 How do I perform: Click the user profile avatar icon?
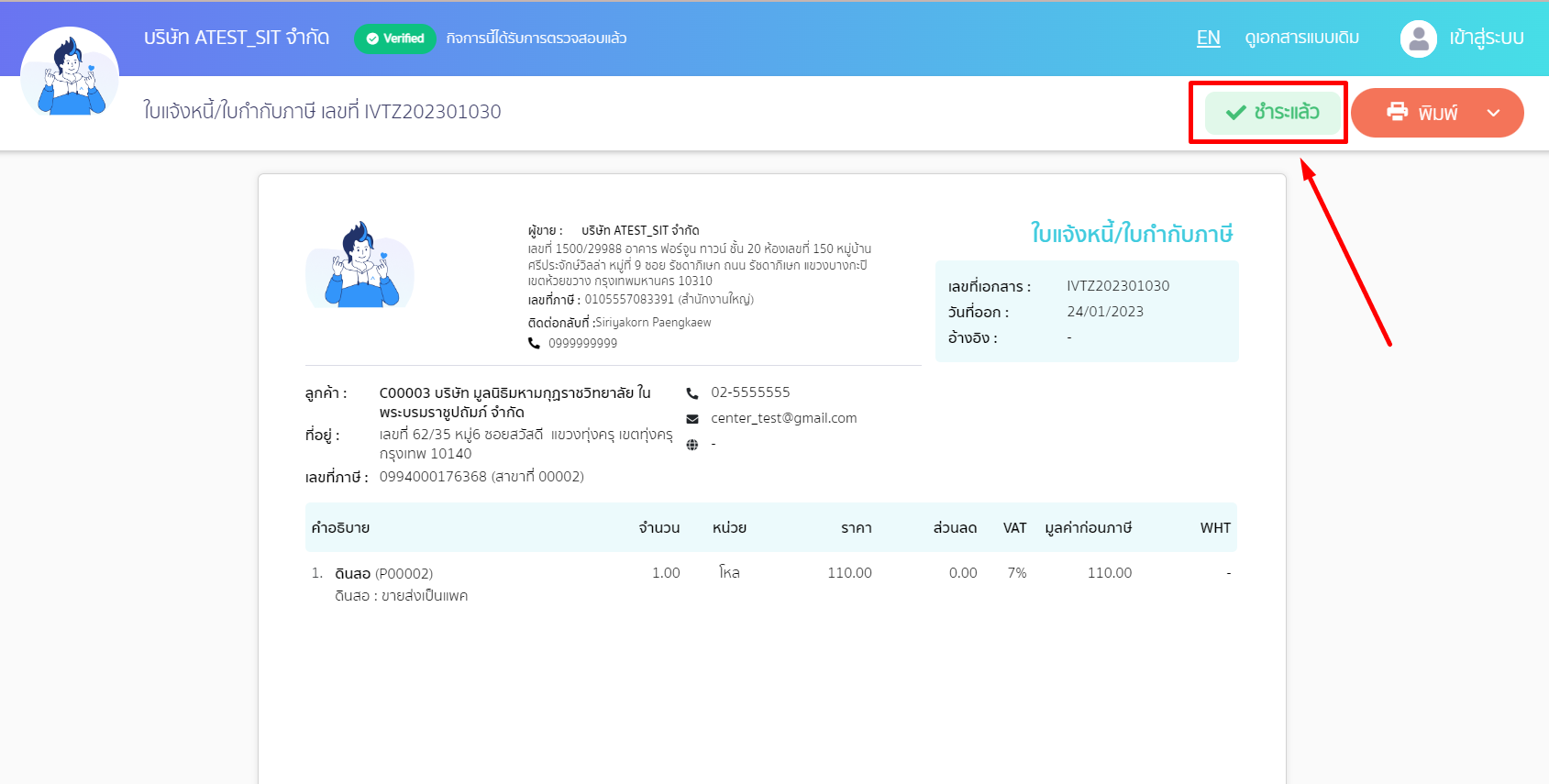tap(1418, 39)
